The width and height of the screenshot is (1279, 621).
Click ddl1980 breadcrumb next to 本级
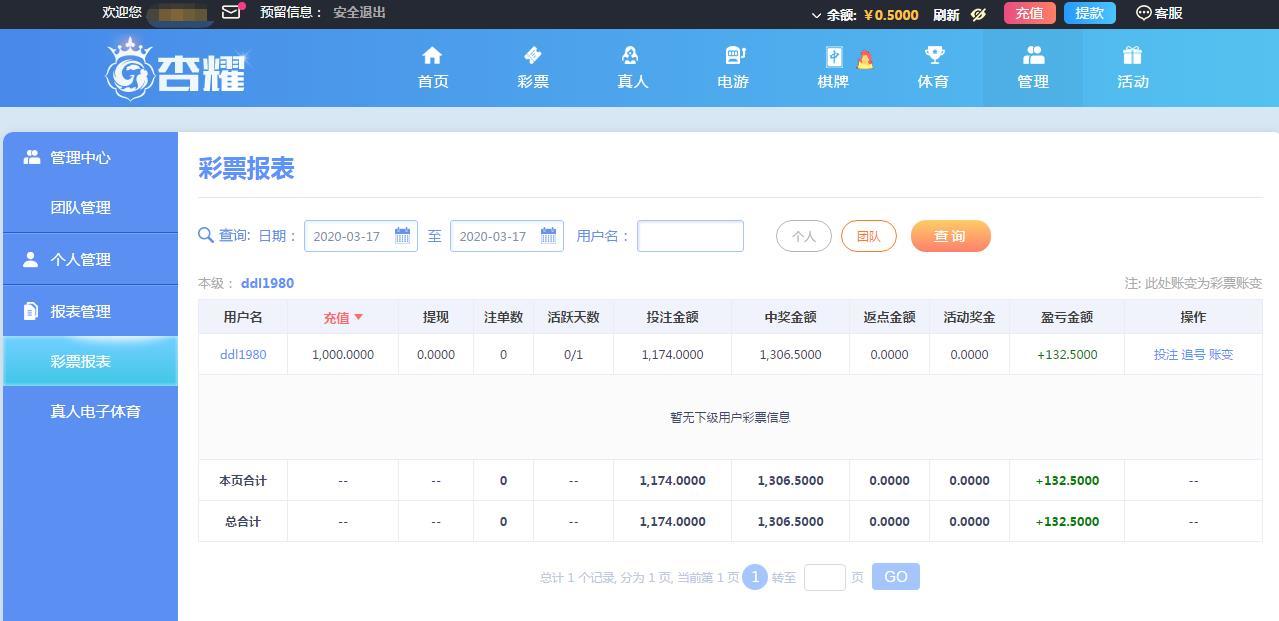click(x=267, y=283)
